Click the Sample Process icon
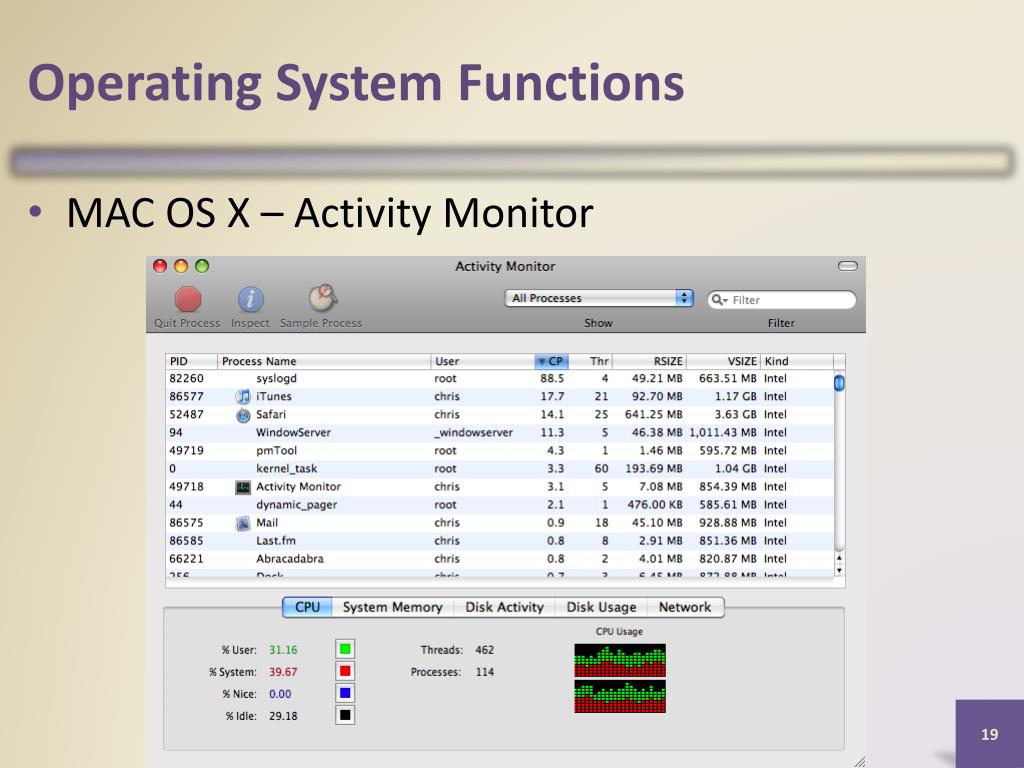This screenshot has height=768, width=1024. (322, 298)
